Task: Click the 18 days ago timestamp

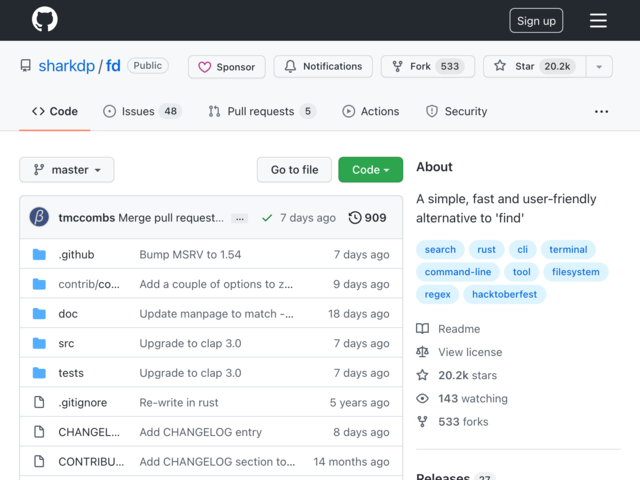Action: coord(358,313)
